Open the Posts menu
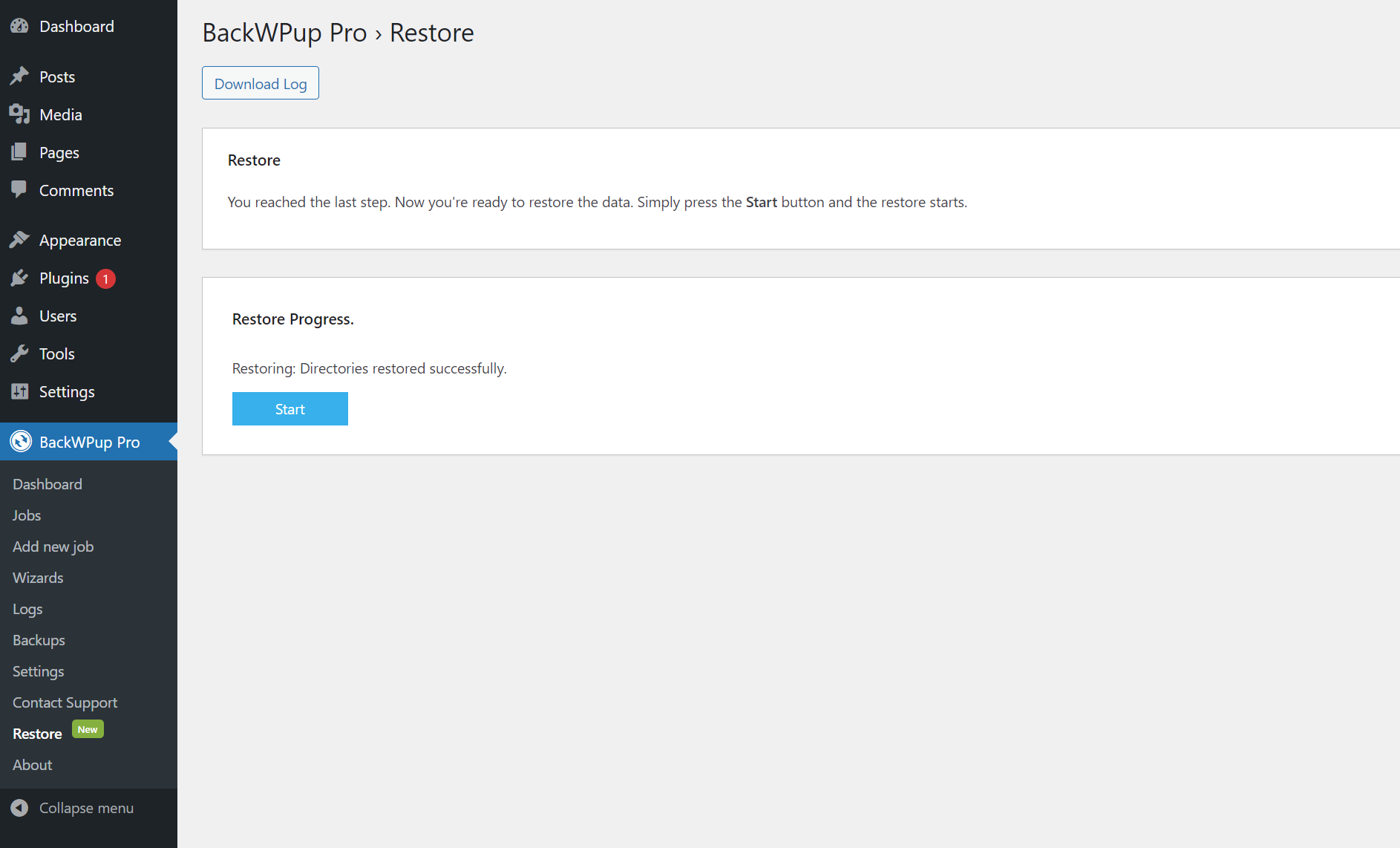Viewport: 1400px width, 848px height. 89,76
